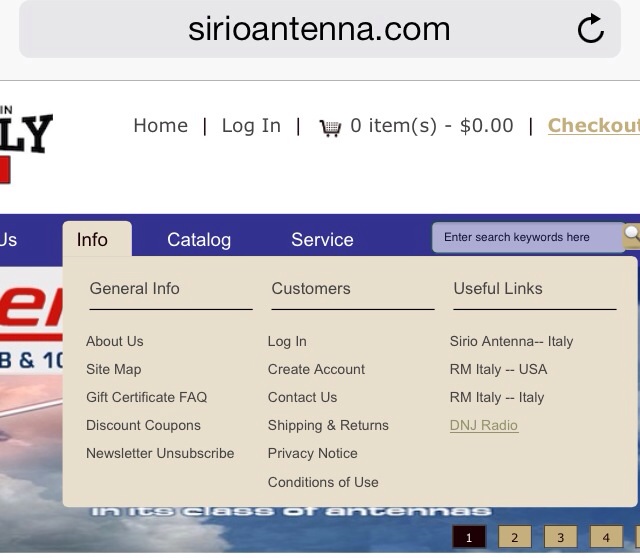Click Newsletter Unsubscribe
Viewport: 640px width, 558px height.
[x=160, y=453]
